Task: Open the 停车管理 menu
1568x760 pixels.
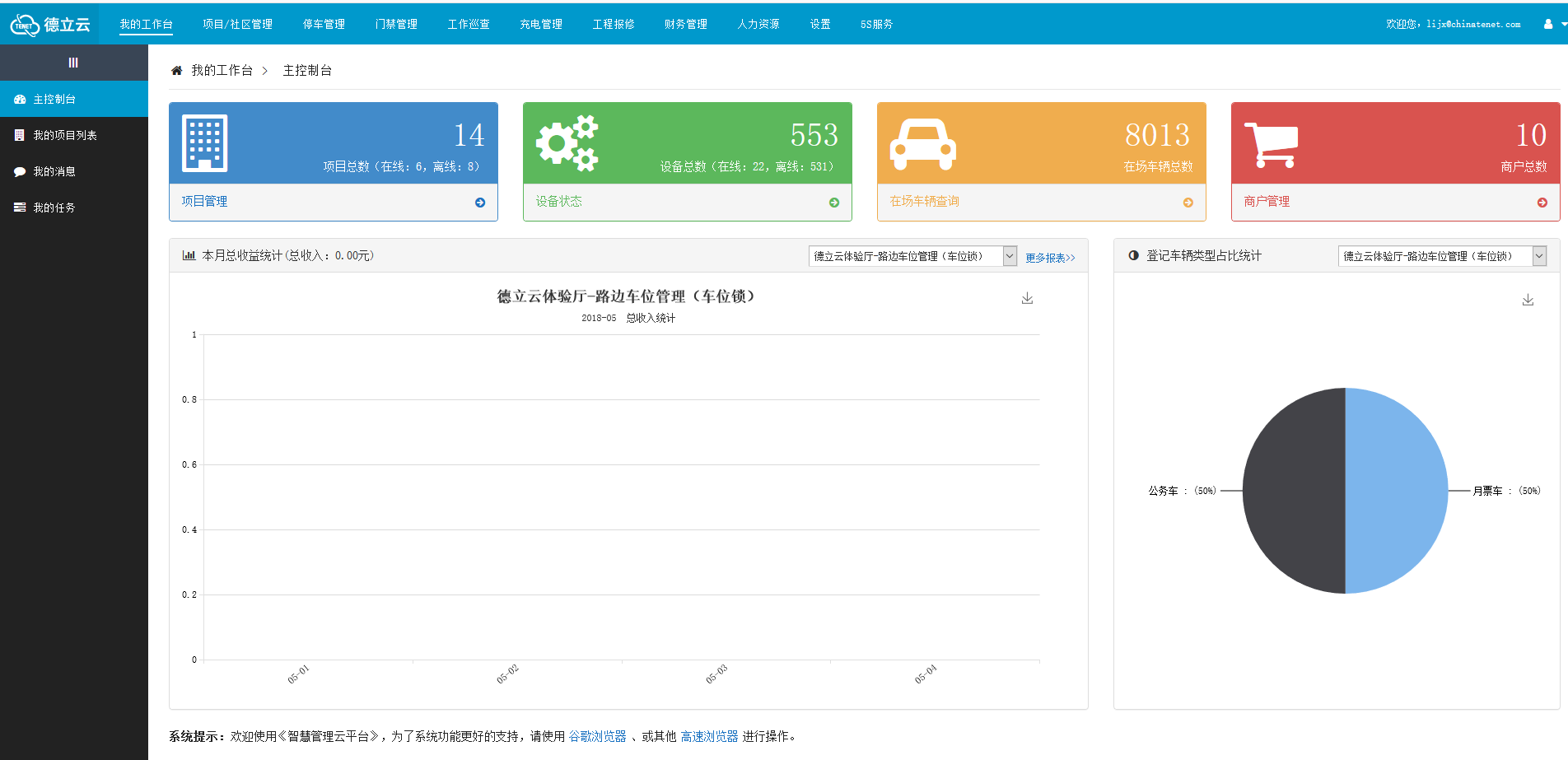Action: click(x=323, y=24)
